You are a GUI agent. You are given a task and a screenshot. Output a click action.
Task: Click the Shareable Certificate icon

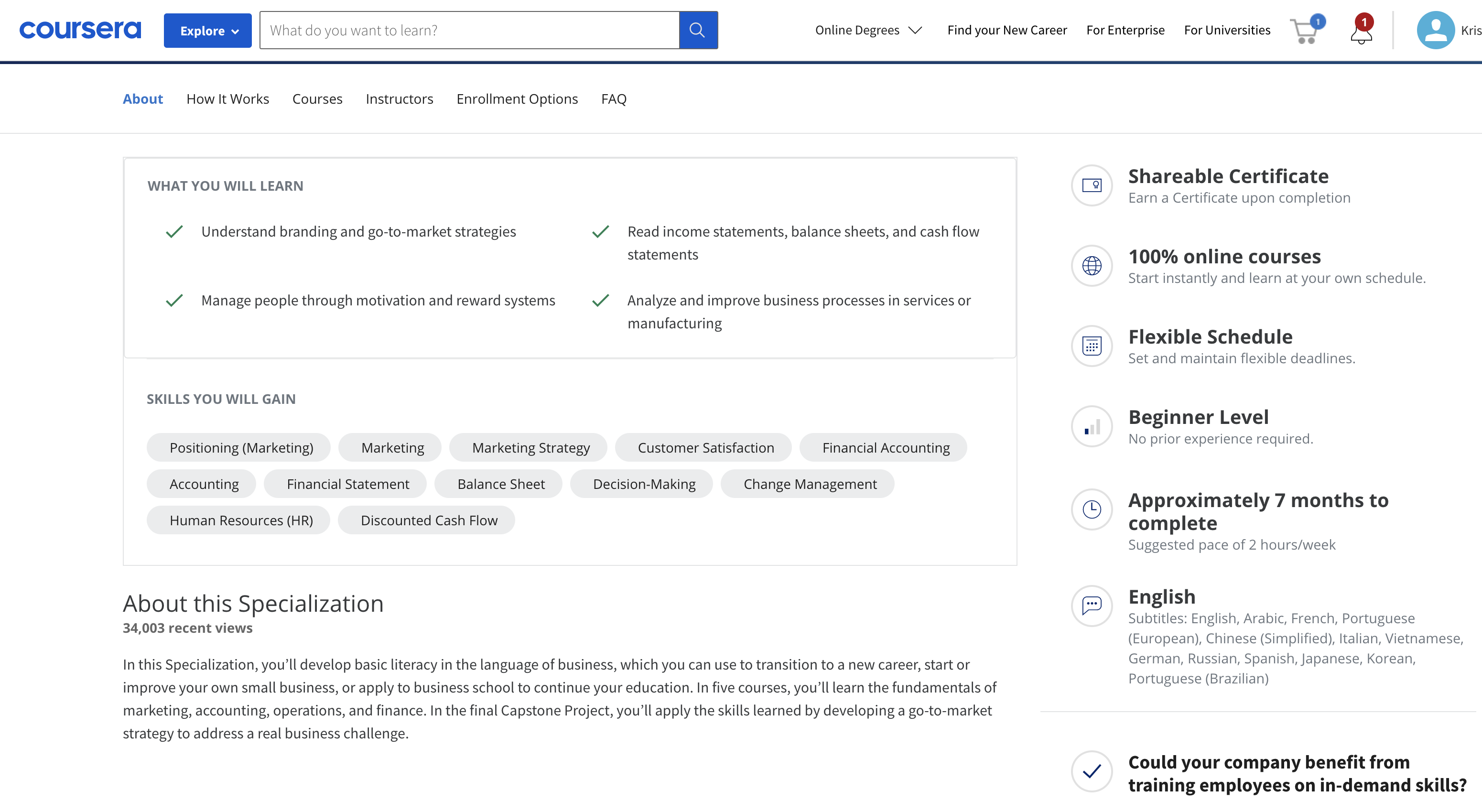point(1092,184)
